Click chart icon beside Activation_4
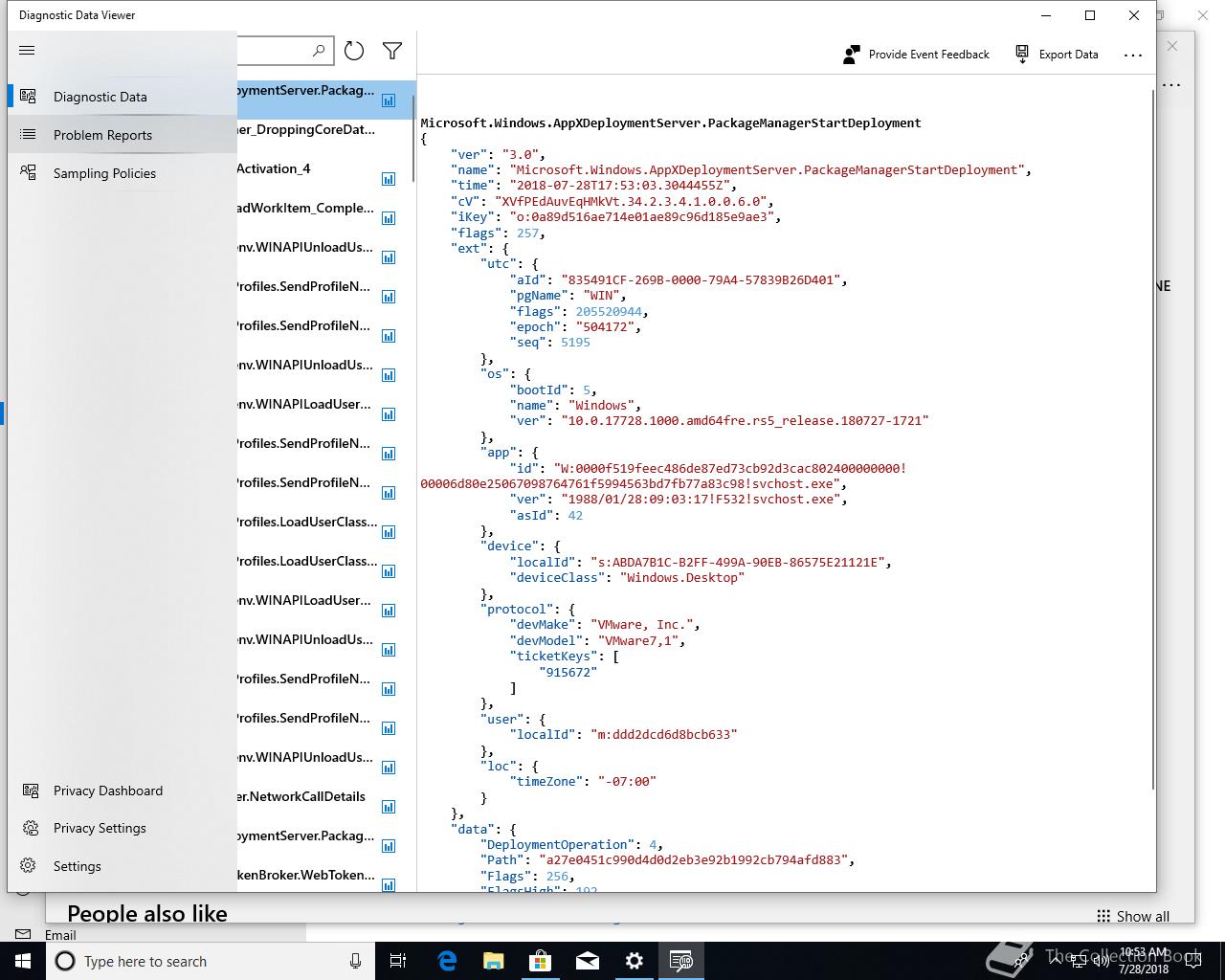Screen dimensions: 1225x980 389,179
